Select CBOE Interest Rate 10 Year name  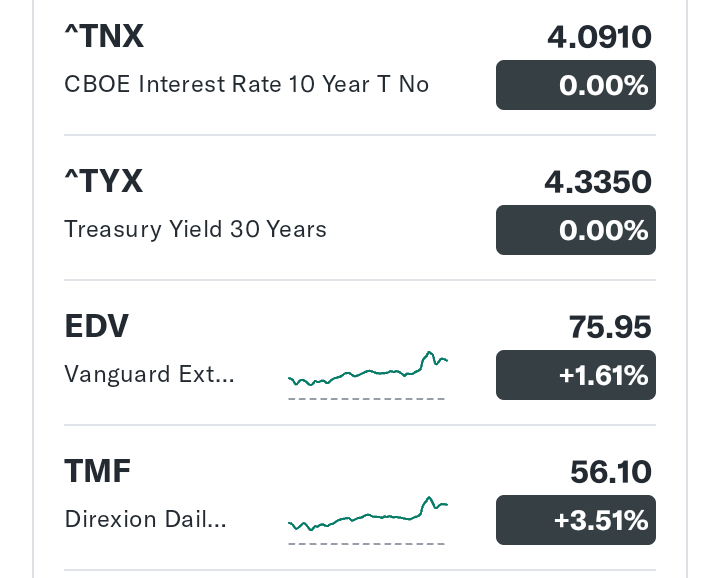coord(247,84)
